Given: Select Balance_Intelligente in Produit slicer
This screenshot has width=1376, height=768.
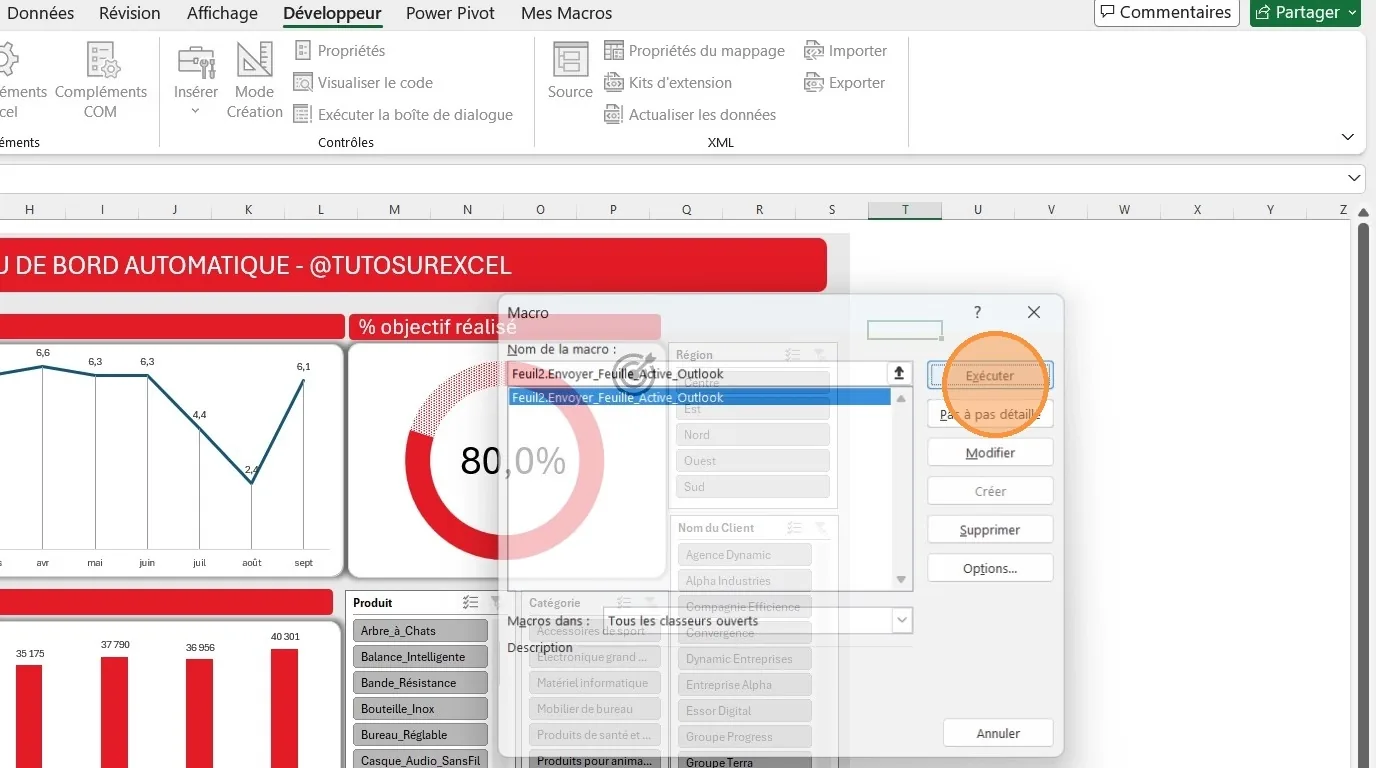Looking at the screenshot, I should tap(420, 657).
